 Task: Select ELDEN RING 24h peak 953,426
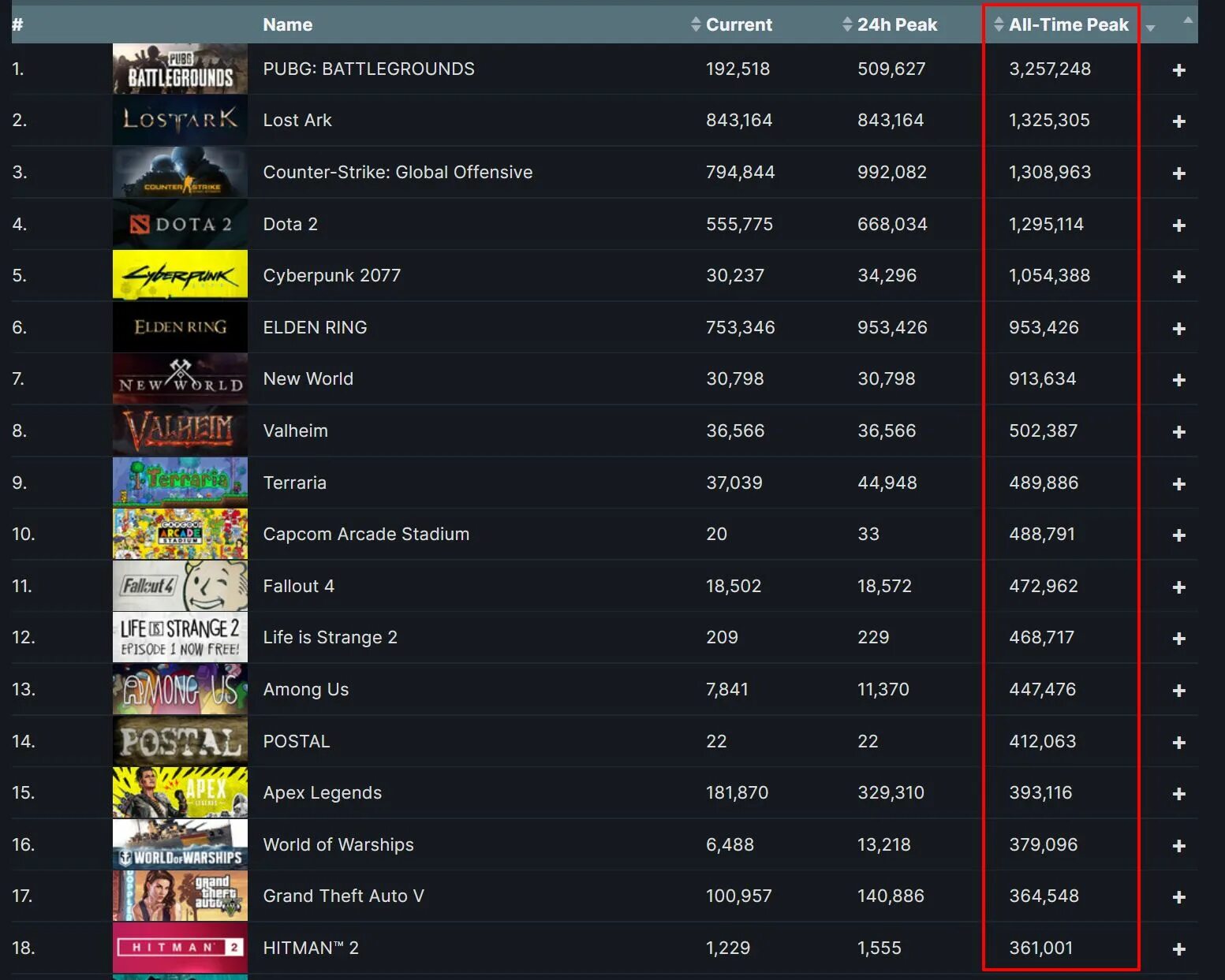[892, 327]
